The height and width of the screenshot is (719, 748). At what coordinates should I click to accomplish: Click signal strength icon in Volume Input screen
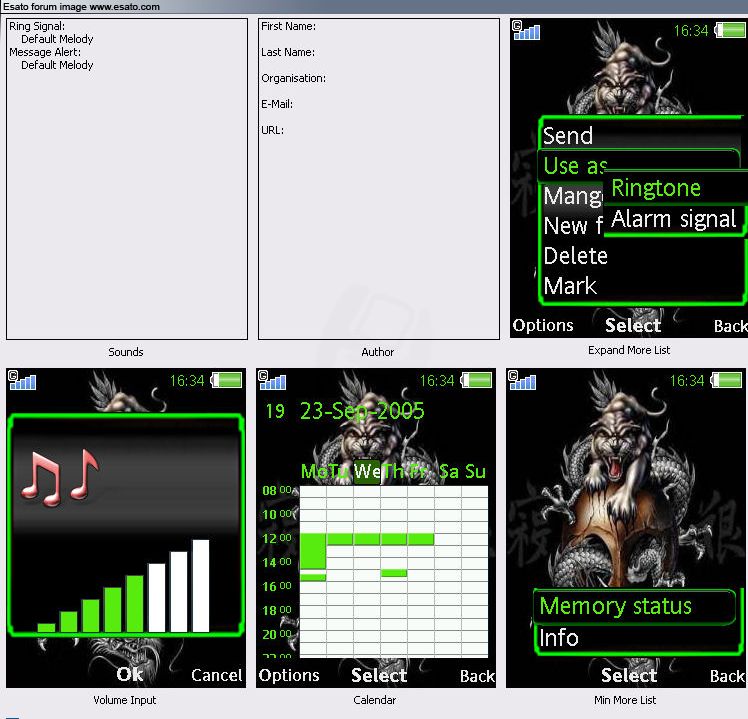point(22,380)
